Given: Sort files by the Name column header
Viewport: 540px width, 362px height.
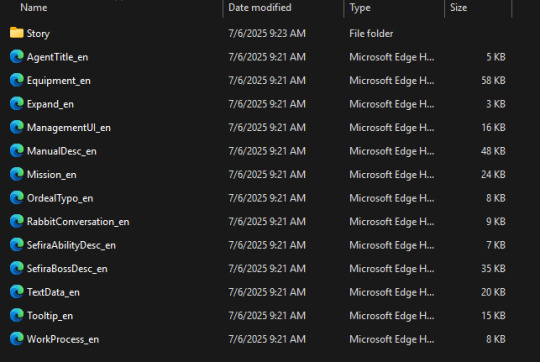Looking at the screenshot, I should (x=34, y=7).
